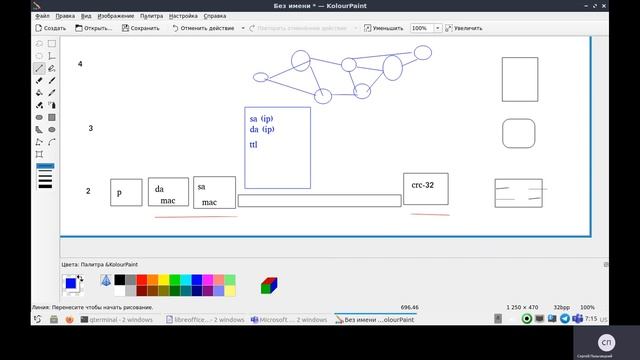Select the Rounded Rectangle tool

click(39, 117)
